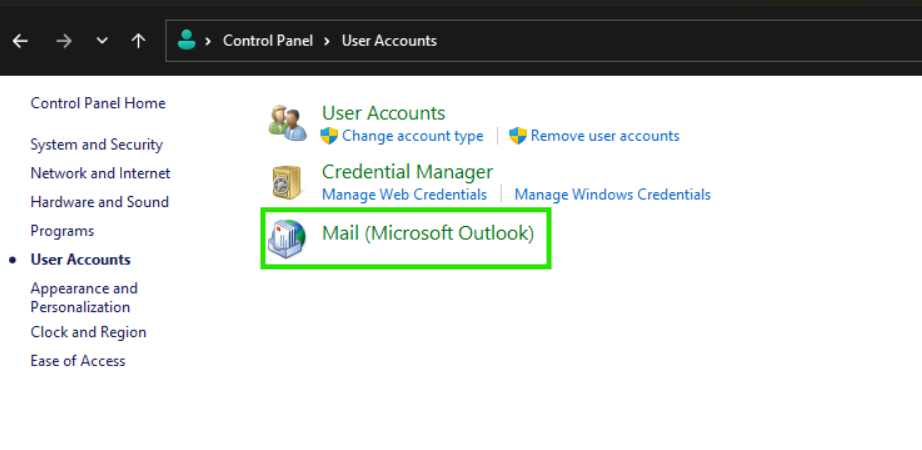Click the User Accounts people icon
The height and width of the screenshot is (450, 922).
click(x=288, y=123)
